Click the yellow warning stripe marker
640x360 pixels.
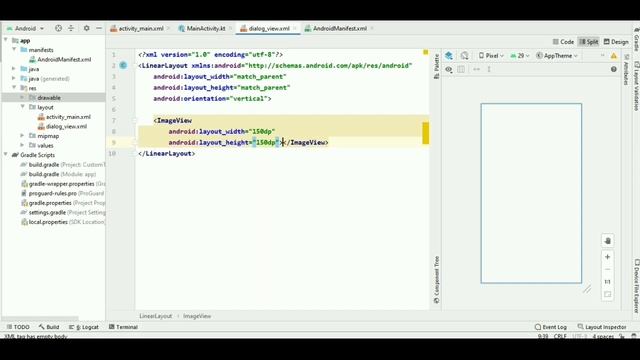click(426, 133)
